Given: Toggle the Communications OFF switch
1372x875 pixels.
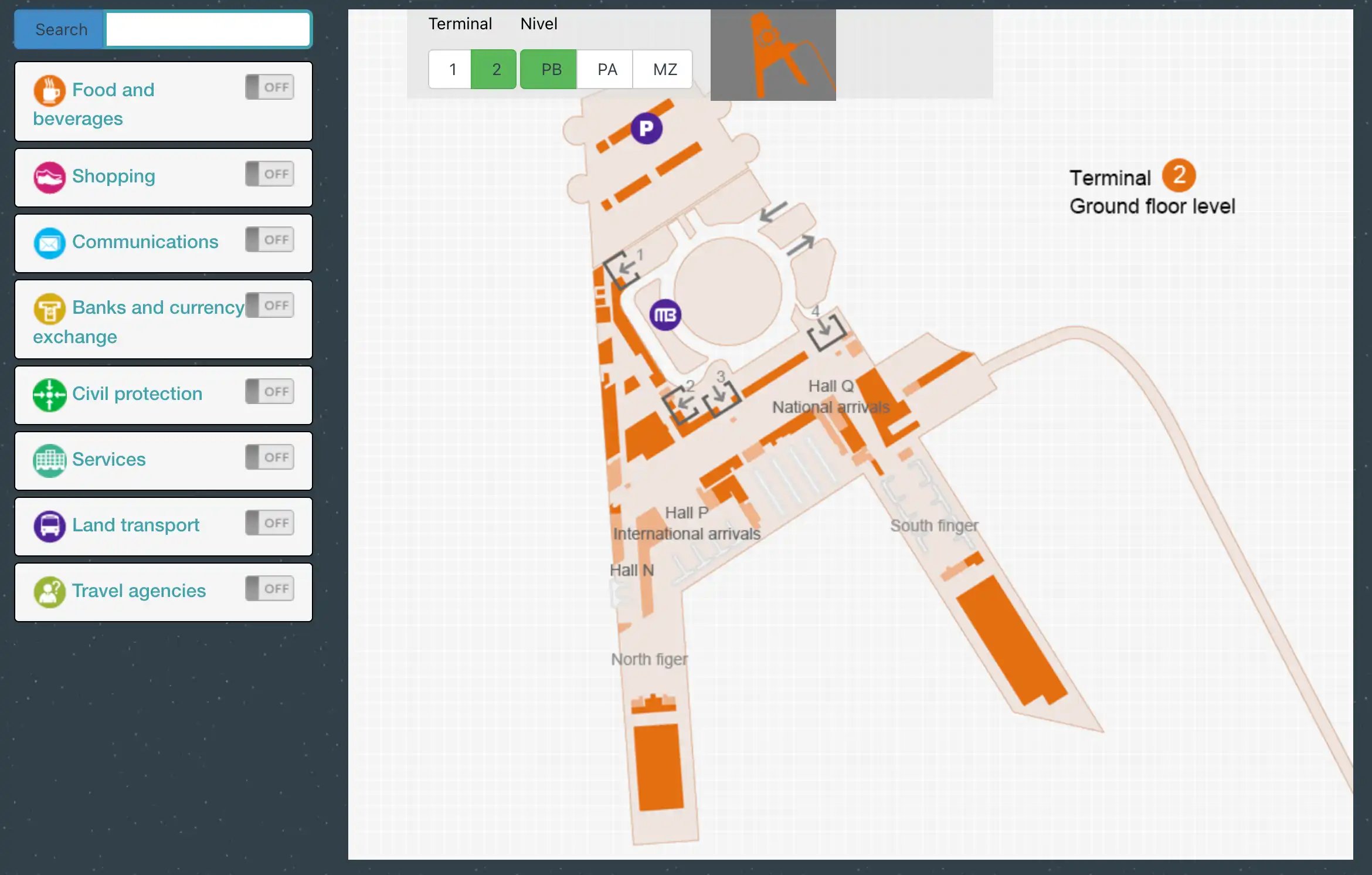Looking at the screenshot, I should tap(269, 239).
